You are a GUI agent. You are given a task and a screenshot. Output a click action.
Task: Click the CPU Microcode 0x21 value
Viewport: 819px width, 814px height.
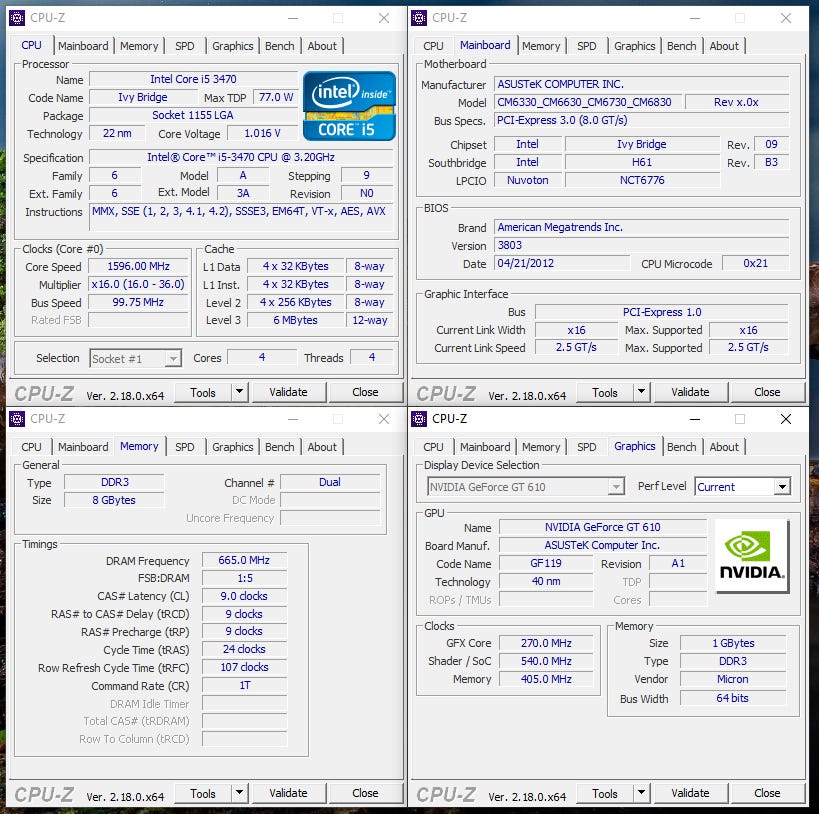click(755, 263)
